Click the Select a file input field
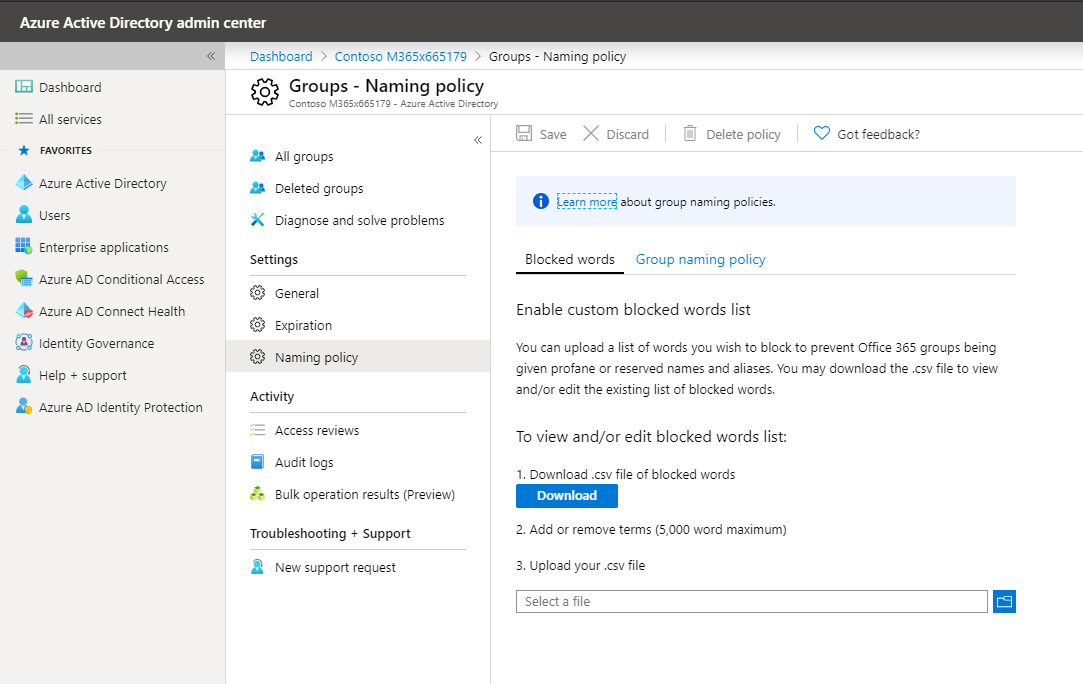The height and width of the screenshot is (684, 1083). [751, 601]
